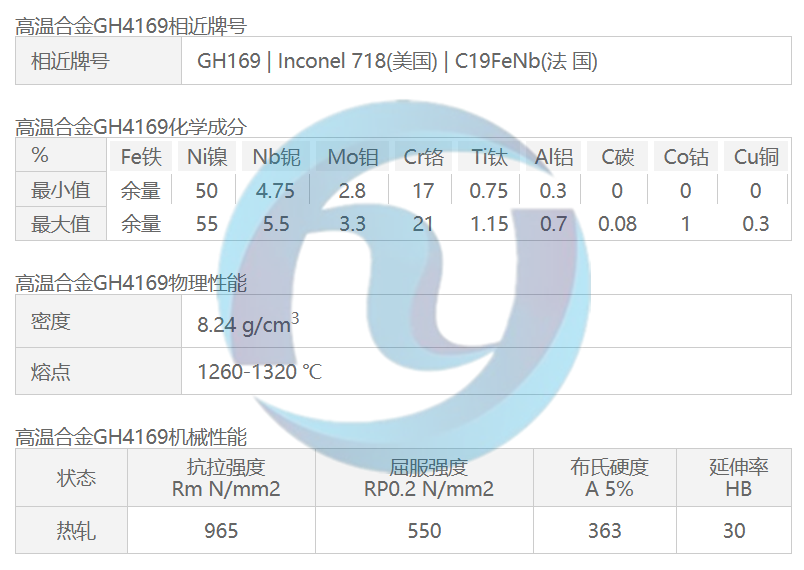Click the C碳 column header
This screenshot has width=804, height=570.
[x=617, y=157]
